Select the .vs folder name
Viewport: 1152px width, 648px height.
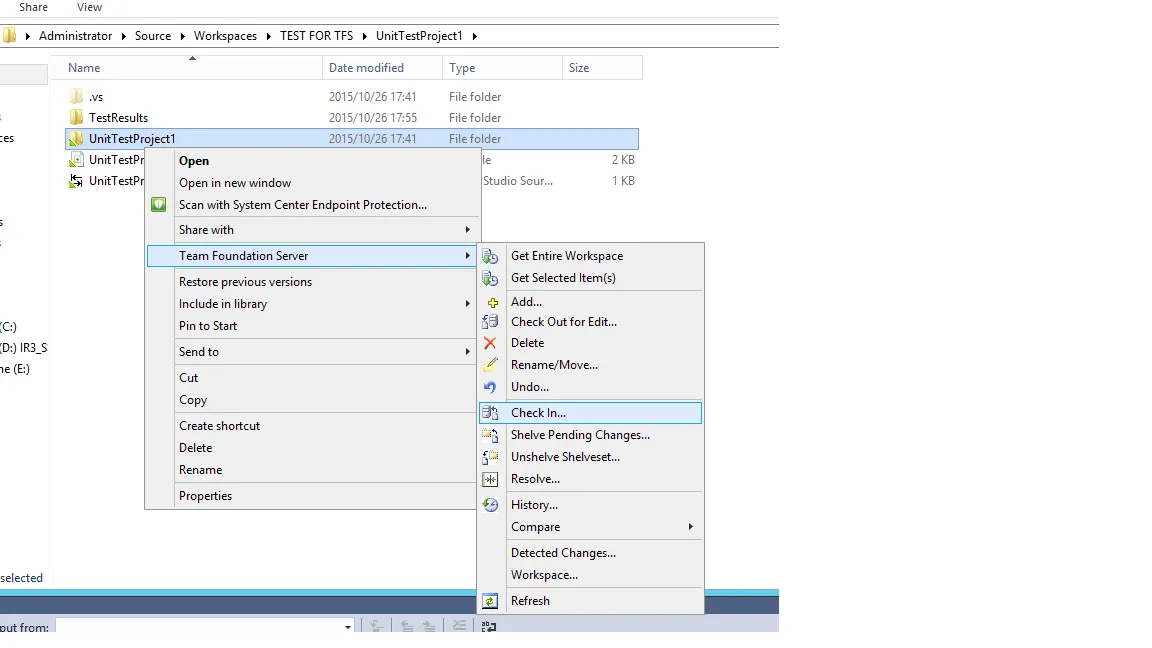click(96, 97)
